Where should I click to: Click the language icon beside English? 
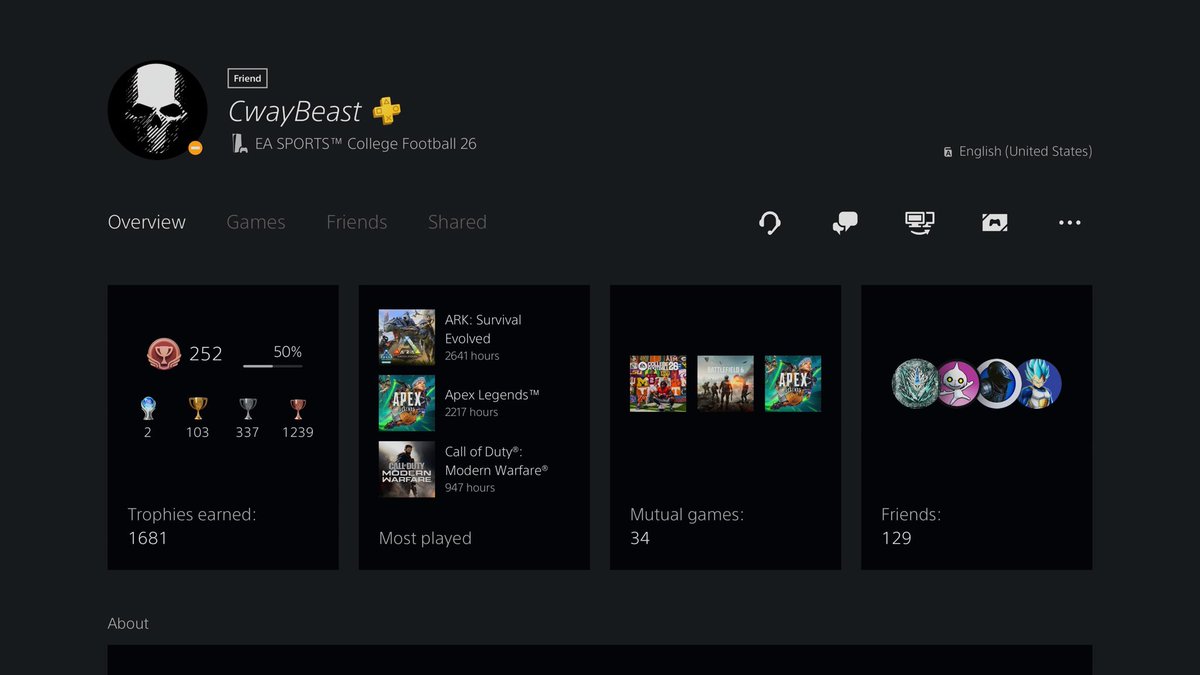[x=948, y=152]
